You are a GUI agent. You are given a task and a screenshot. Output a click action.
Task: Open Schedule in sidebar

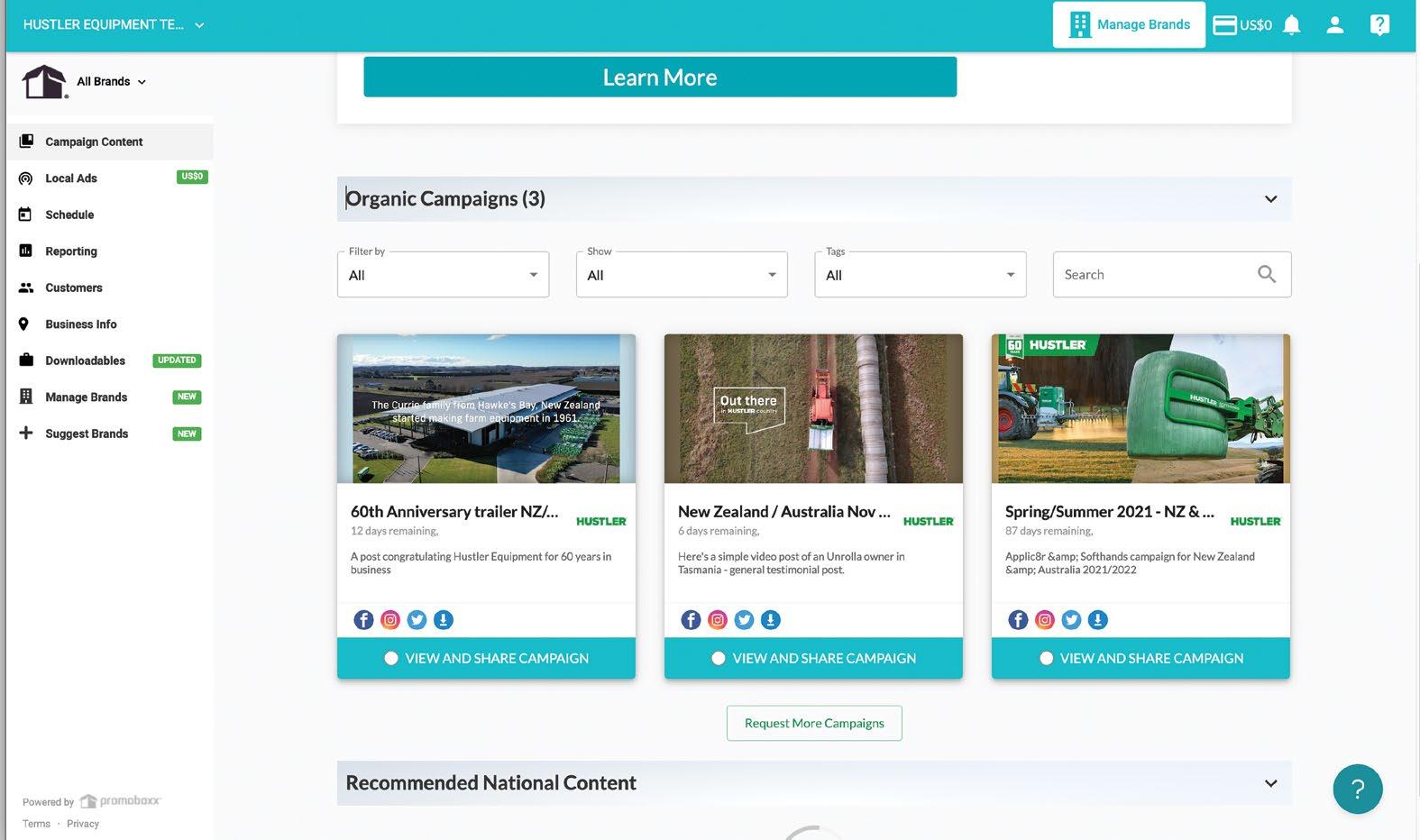click(110, 215)
